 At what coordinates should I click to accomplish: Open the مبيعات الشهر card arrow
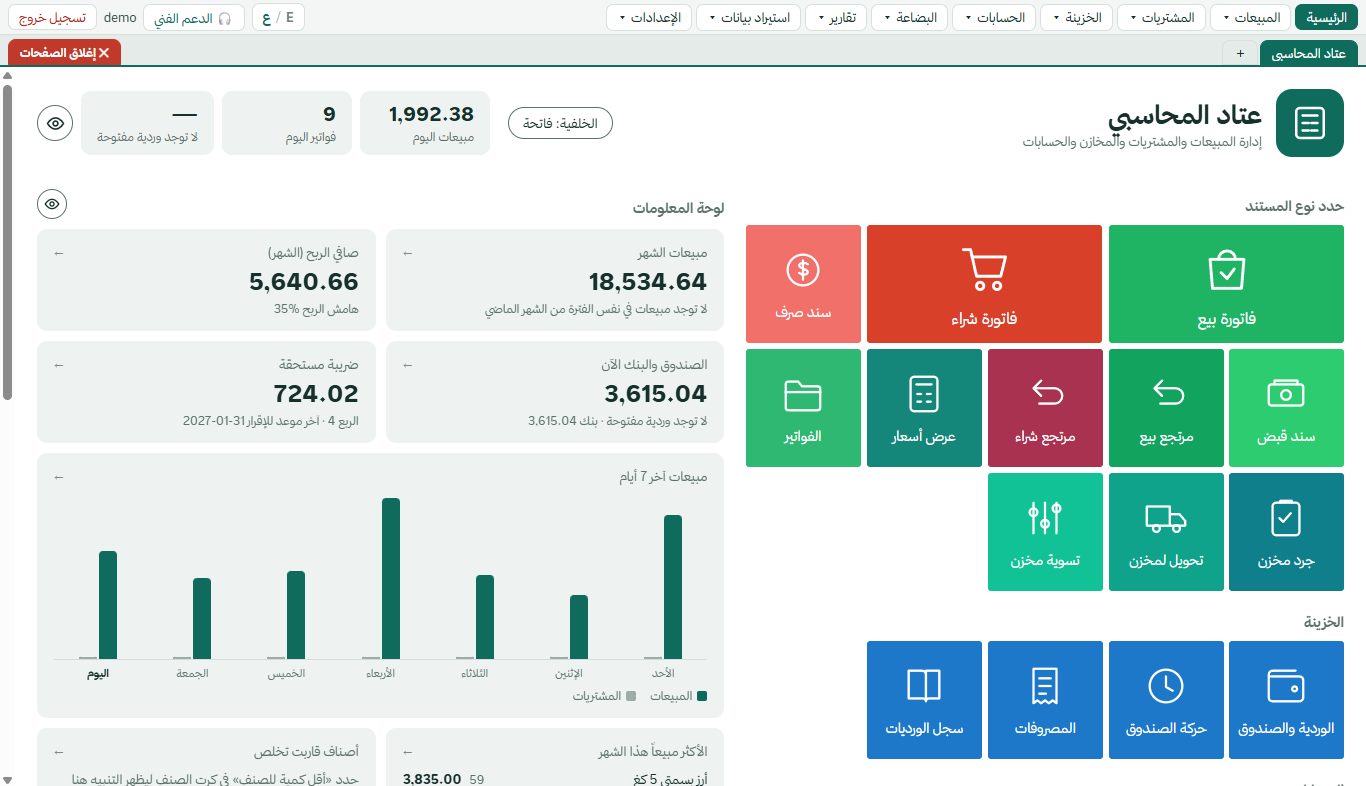(407, 253)
